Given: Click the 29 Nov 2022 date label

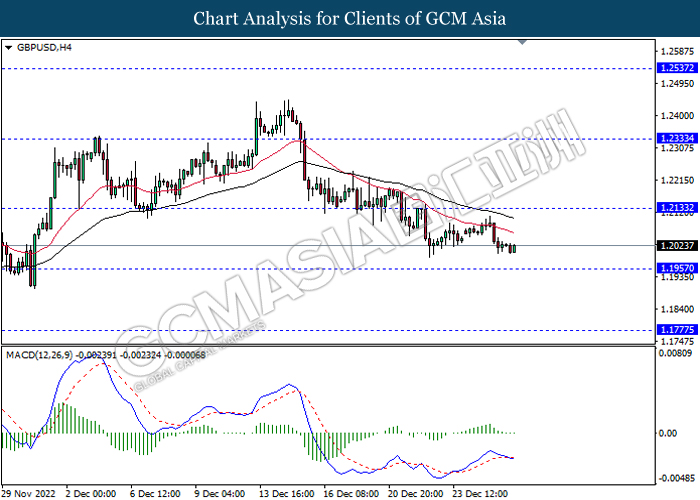Looking at the screenshot, I should [29, 493].
